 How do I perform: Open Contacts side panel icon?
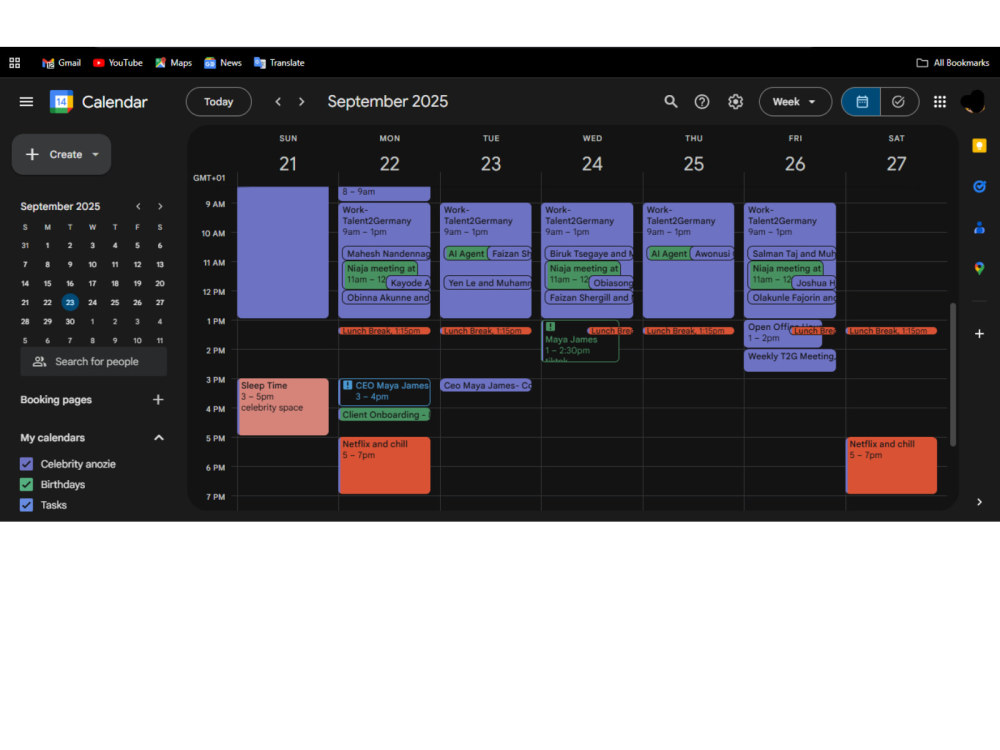pos(979,228)
